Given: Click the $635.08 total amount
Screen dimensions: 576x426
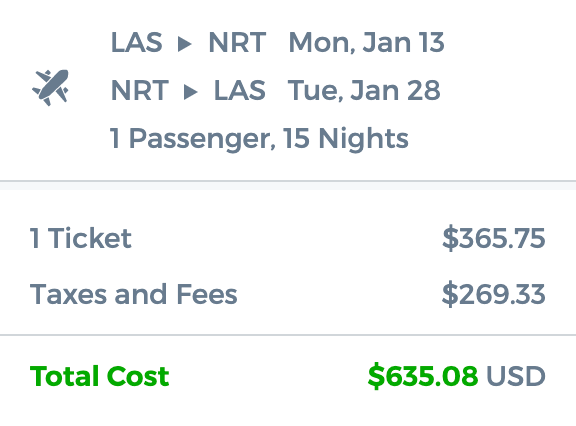Looking at the screenshot, I should point(423,376).
